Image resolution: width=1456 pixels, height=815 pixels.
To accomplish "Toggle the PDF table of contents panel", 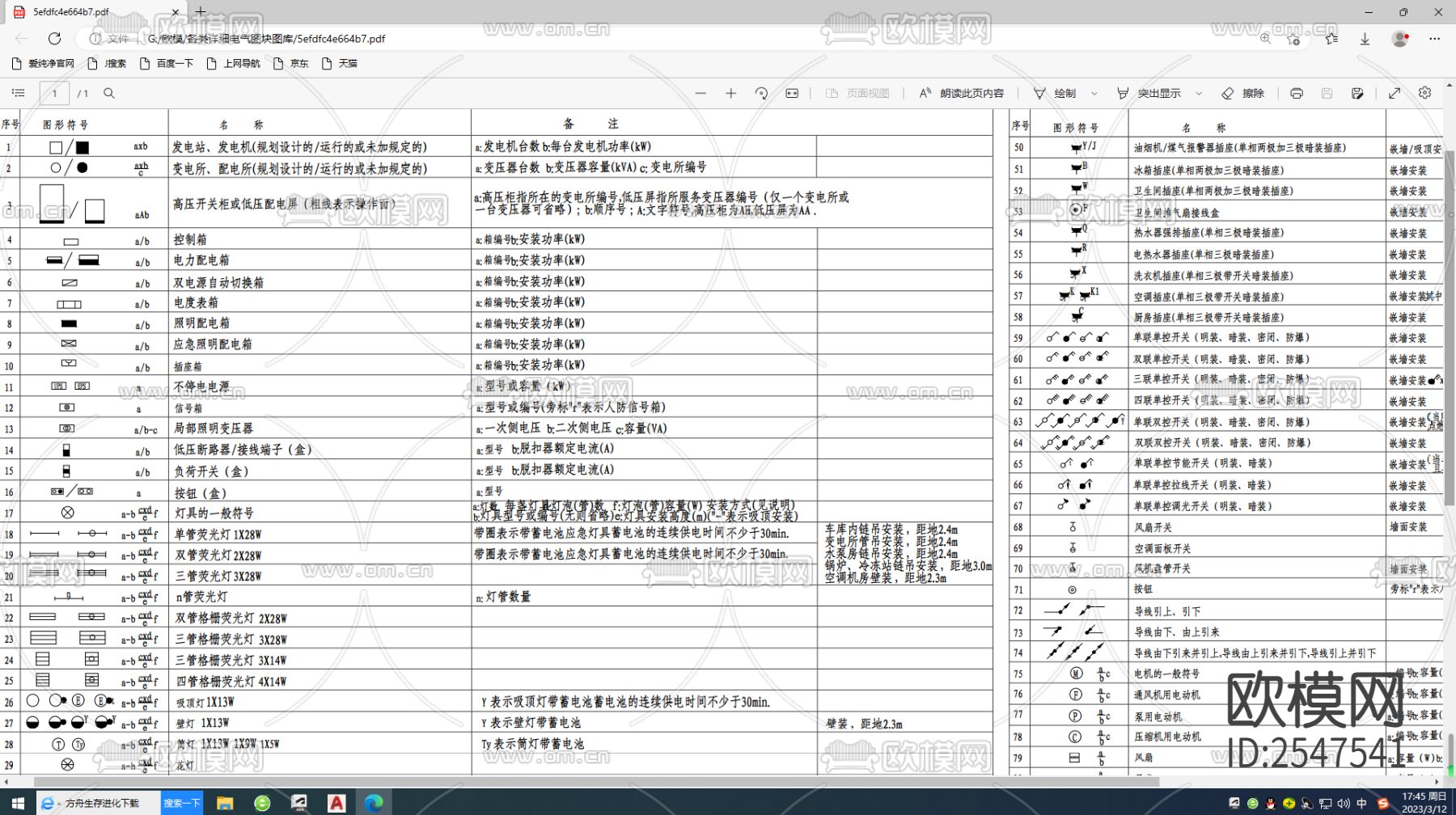I will pos(19,93).
